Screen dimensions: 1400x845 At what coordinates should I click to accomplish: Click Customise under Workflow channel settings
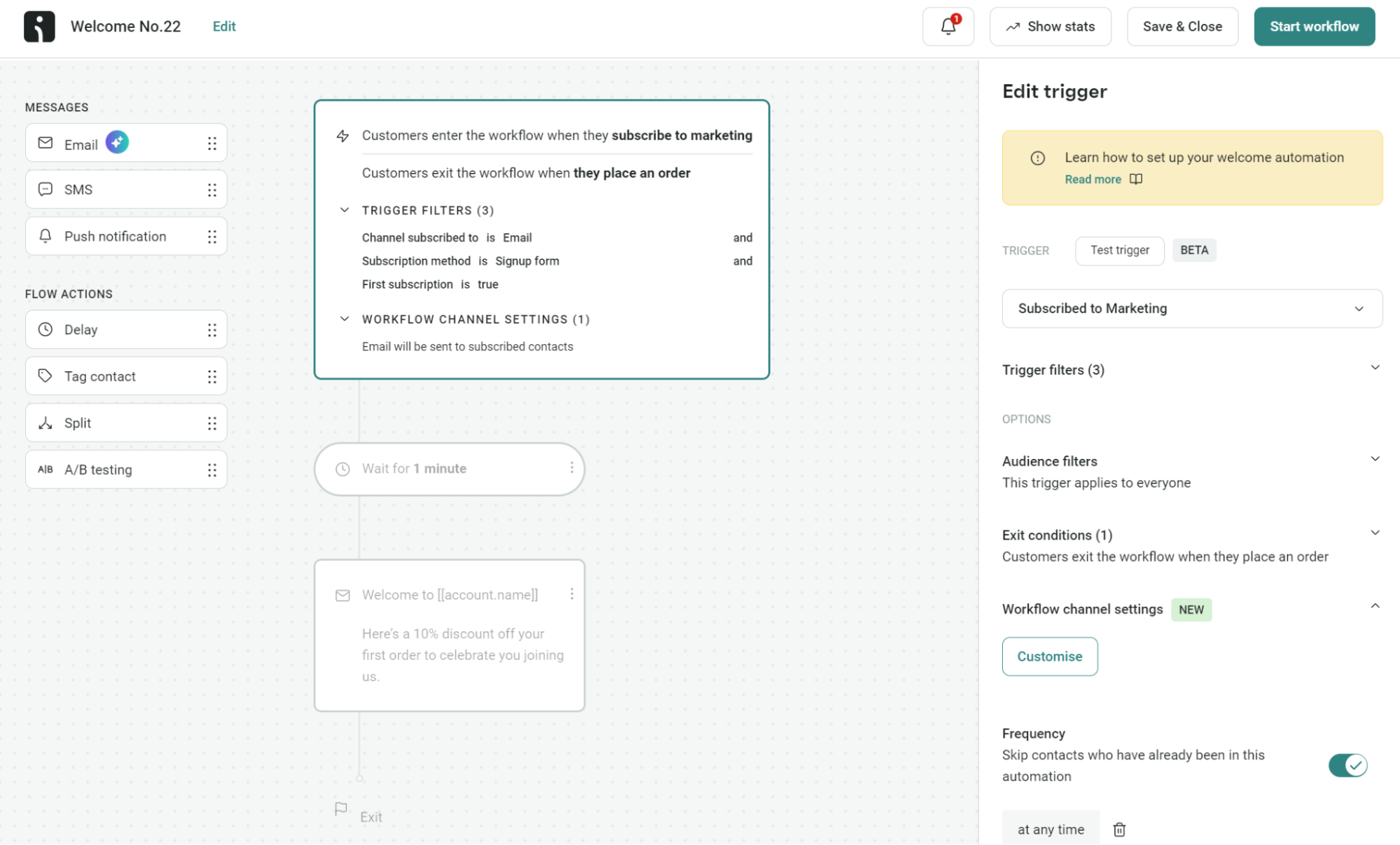(1049, 657)
